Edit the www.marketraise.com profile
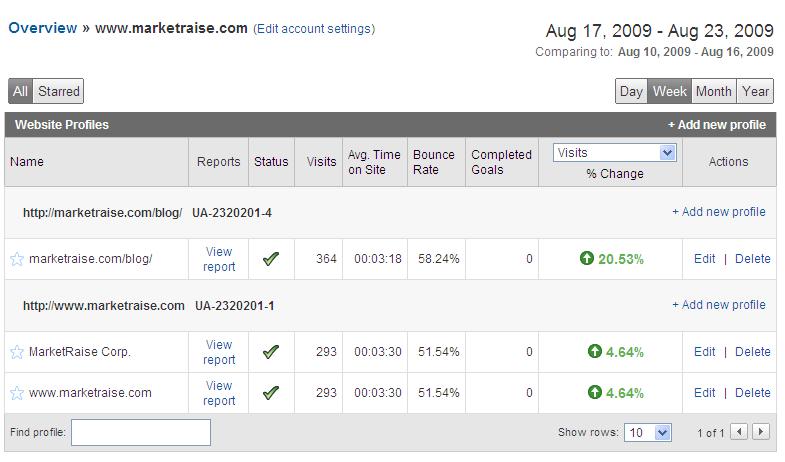 (704, 393)
